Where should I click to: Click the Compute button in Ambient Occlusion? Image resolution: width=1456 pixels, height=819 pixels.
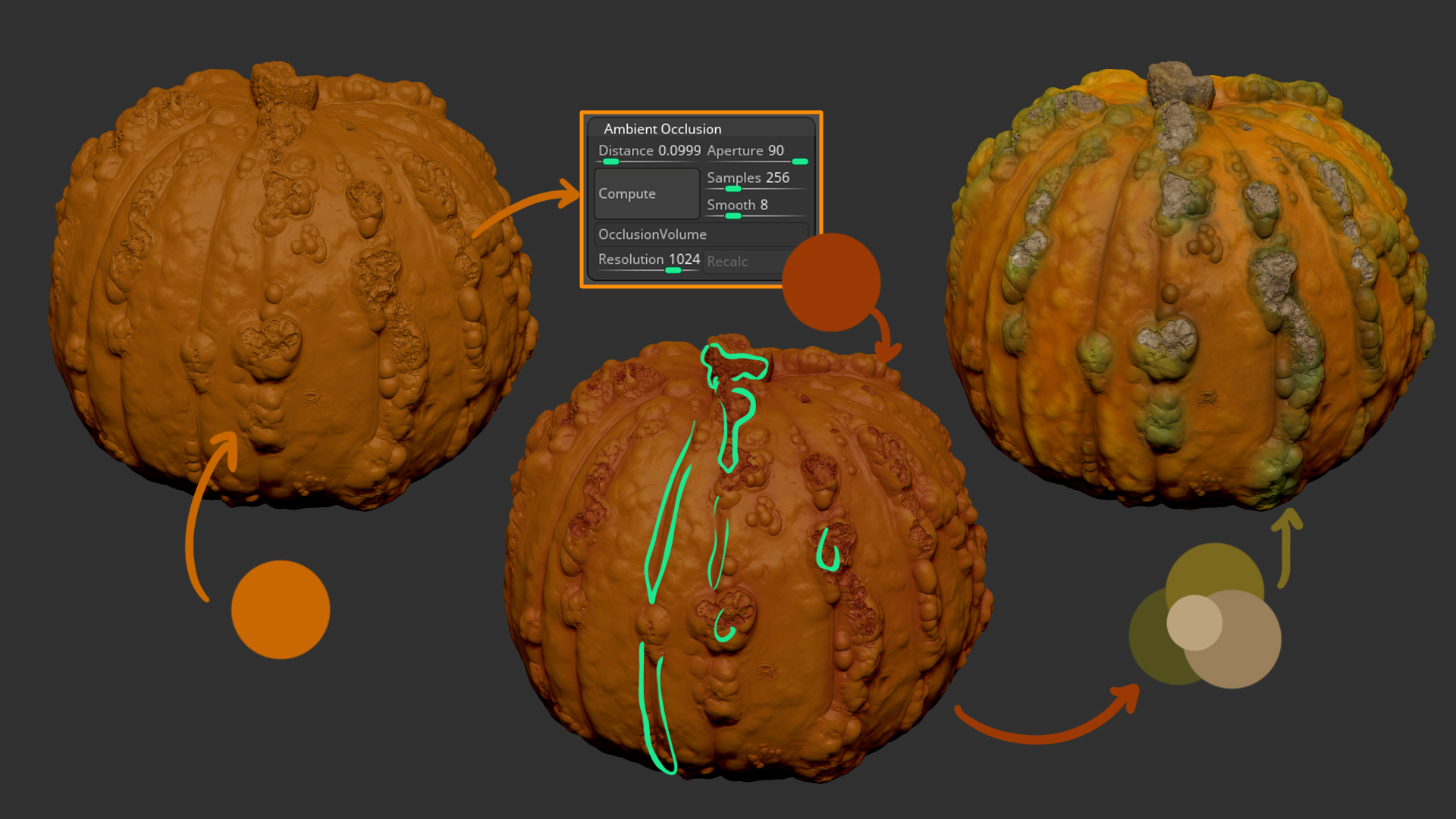[x=646, y=193]
